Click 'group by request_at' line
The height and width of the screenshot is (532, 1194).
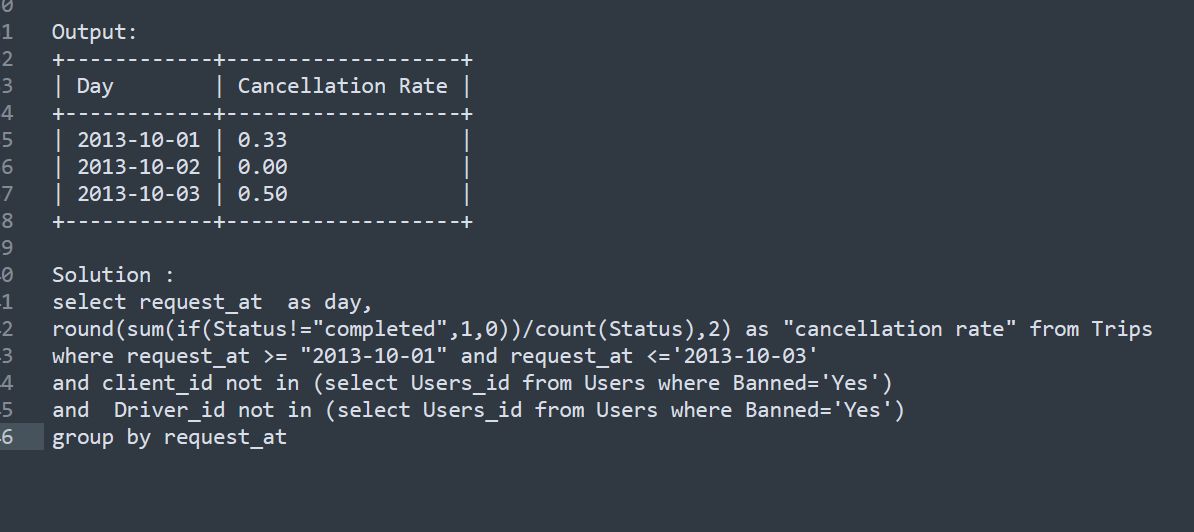(169, 438)
